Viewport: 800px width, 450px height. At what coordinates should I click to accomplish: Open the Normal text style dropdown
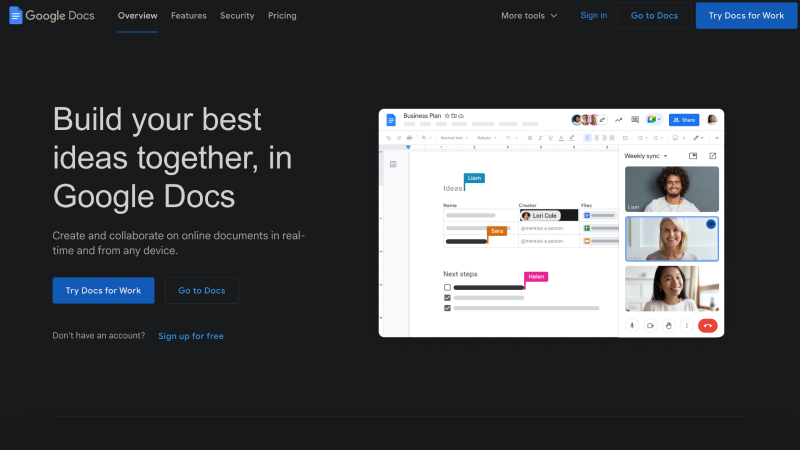pos(454,138)
